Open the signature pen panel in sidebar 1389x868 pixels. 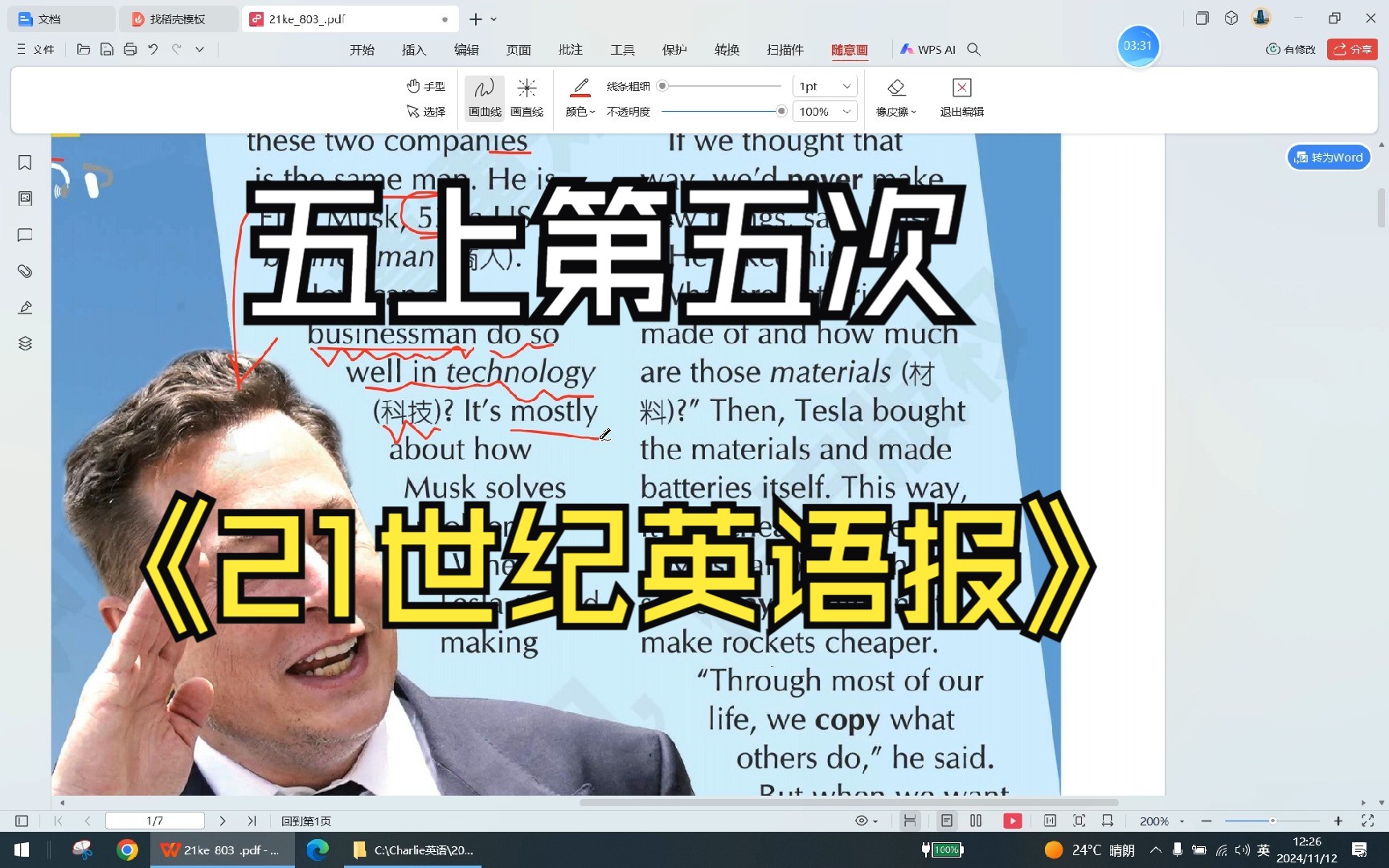(x=25, y=308)
